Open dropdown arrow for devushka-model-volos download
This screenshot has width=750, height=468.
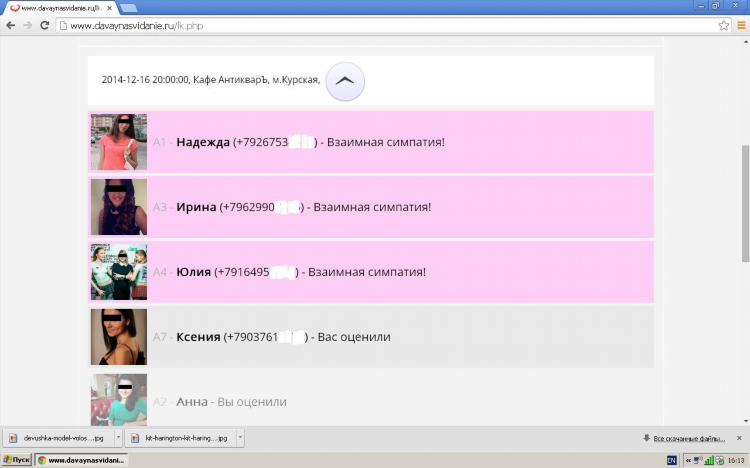[x=118, y=438]
